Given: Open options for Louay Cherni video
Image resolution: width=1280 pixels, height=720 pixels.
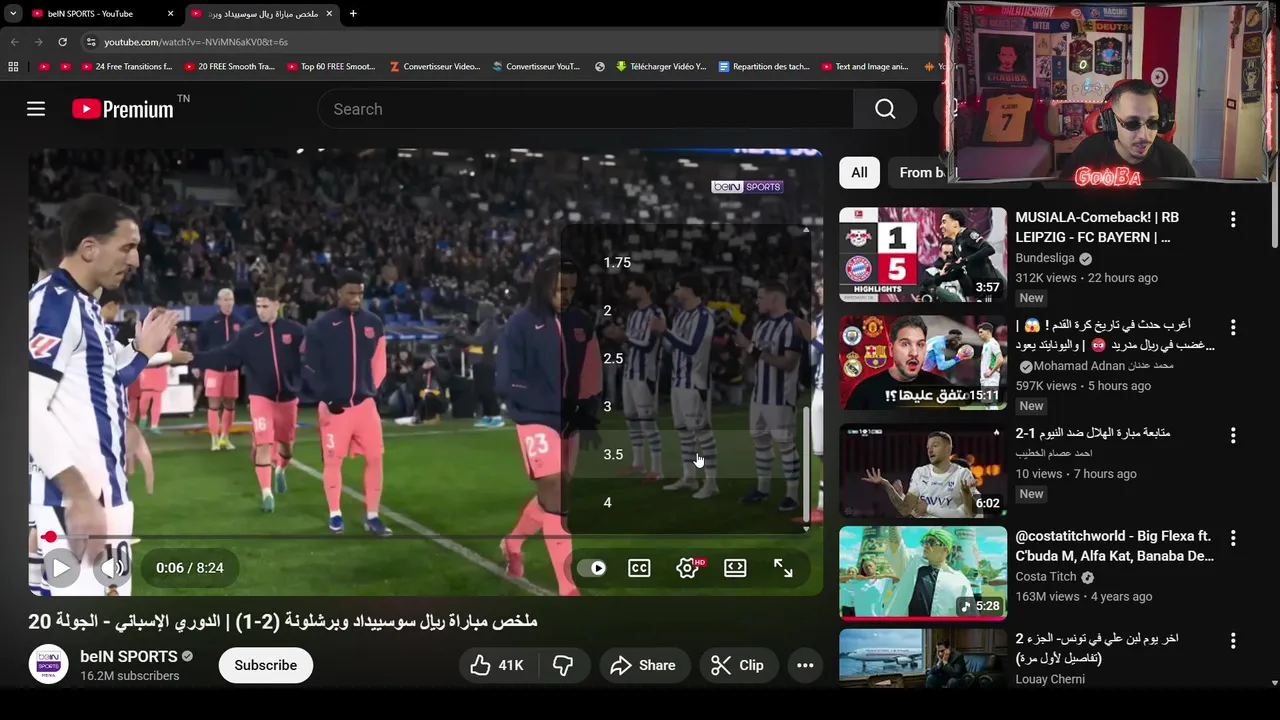Looking at the screenshot, I should coord(1233,640).
